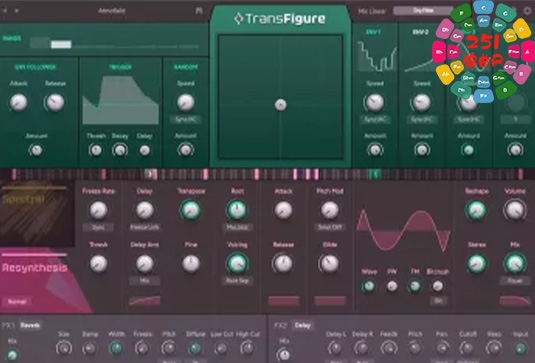This screenshot has width=535, height=363.
Task: Open Mix selector under Delay Amt
Action: click(145, 281)
